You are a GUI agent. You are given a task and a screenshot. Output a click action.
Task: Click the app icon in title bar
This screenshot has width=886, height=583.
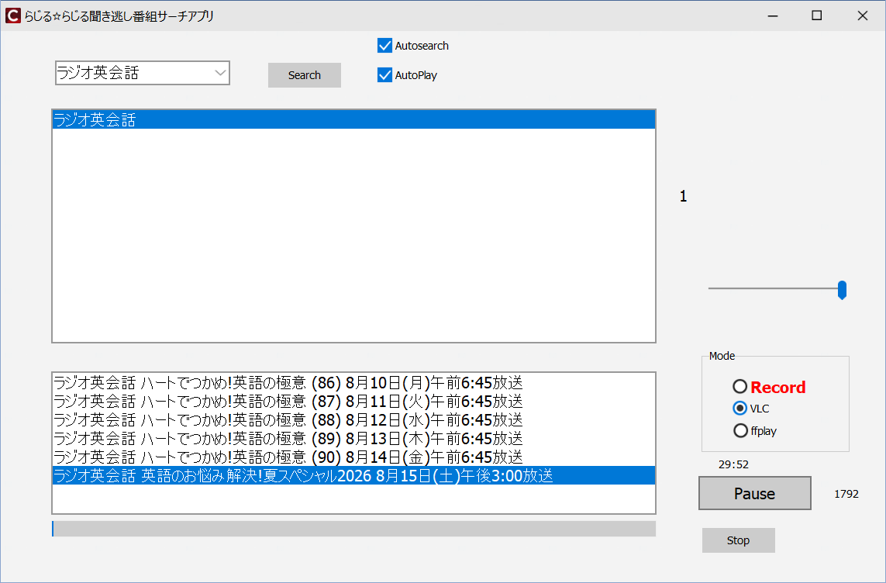pyautogui.click(x=13, y=16)
